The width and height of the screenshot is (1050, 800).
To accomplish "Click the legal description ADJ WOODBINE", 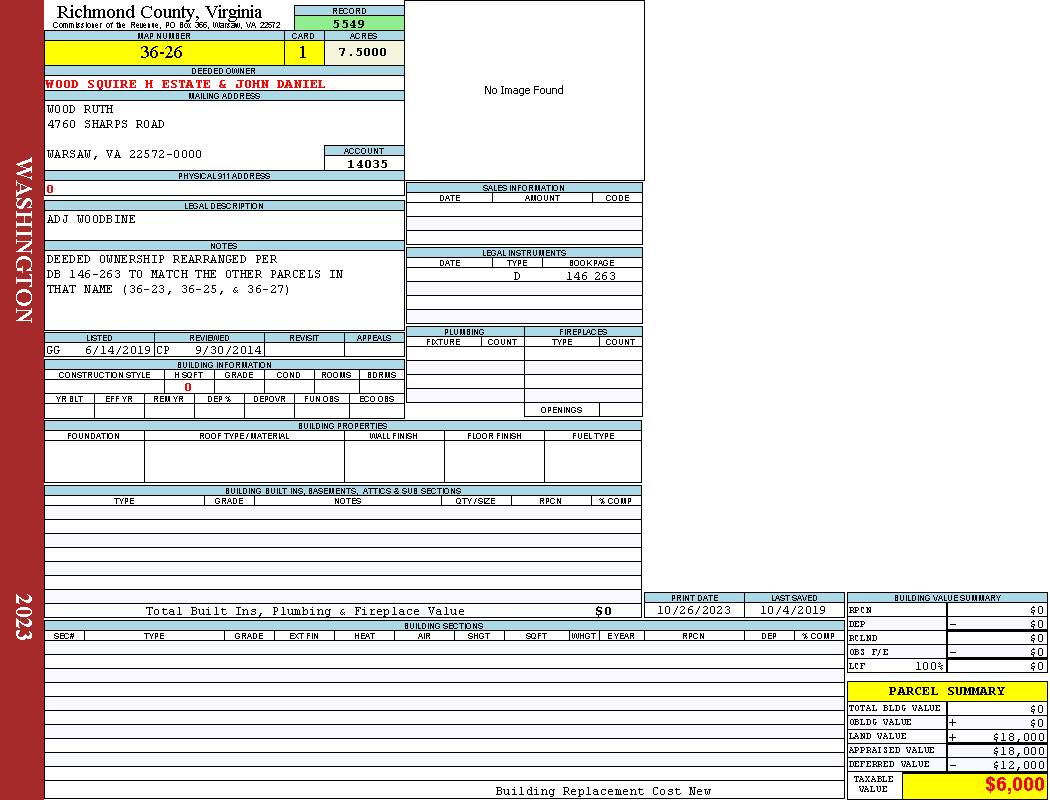I will (92, 219).
